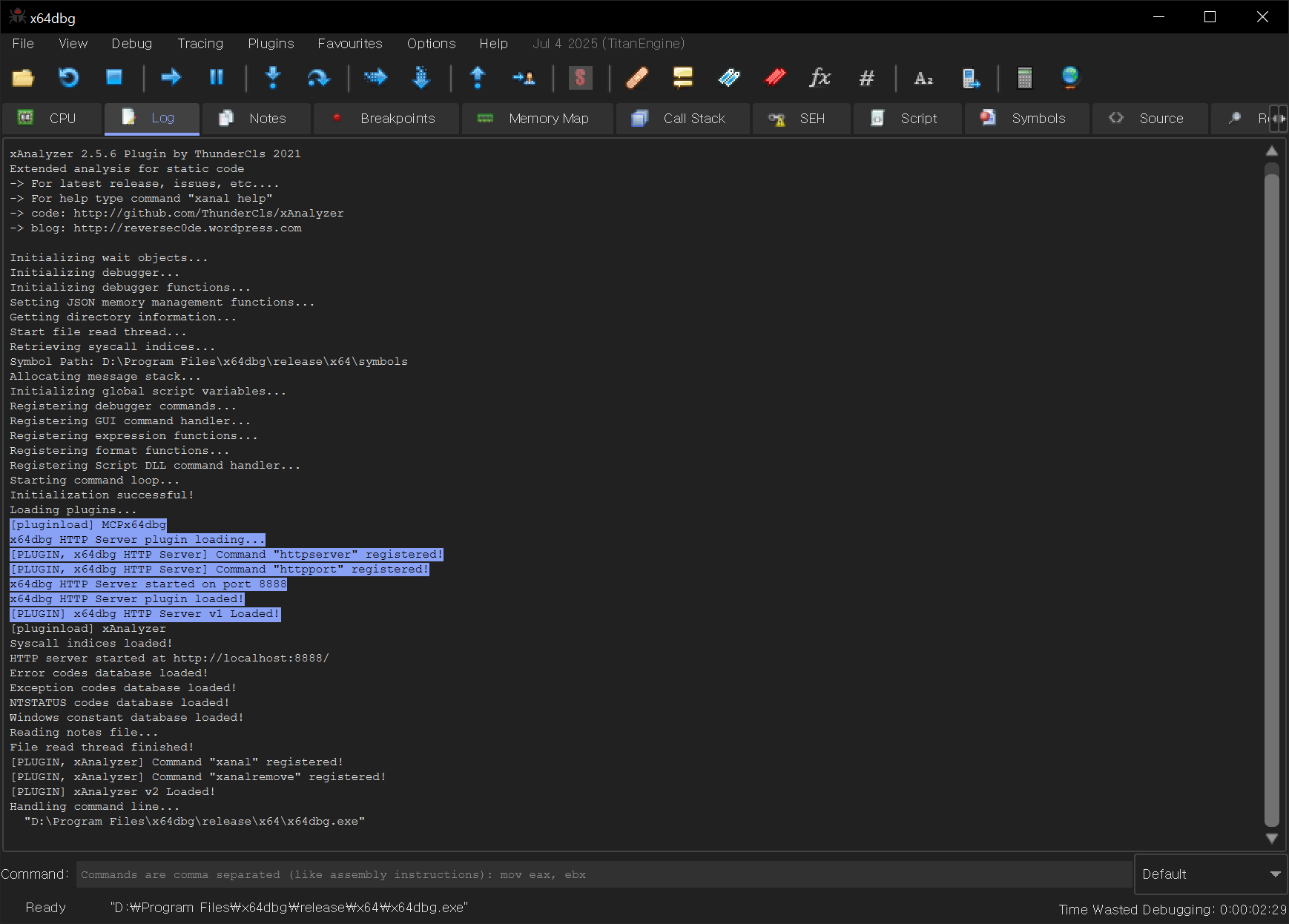The width and height of the screenshot is (1289, 924).
Task: Restart the debuggee with the restart icon
Action: [68, 77]
